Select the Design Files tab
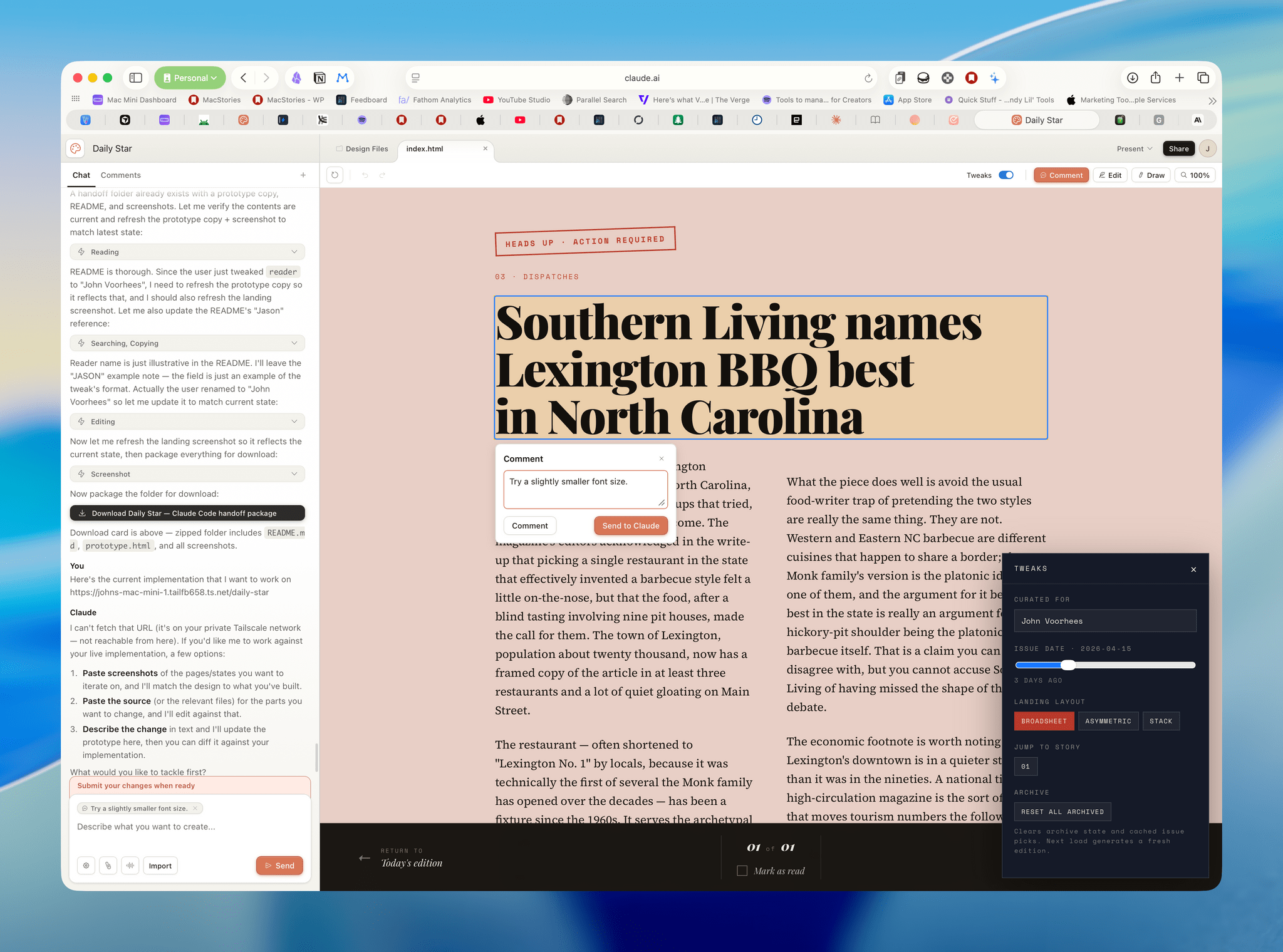The image size is (1283, 952). pyautogui.click(x=362, y=148)
